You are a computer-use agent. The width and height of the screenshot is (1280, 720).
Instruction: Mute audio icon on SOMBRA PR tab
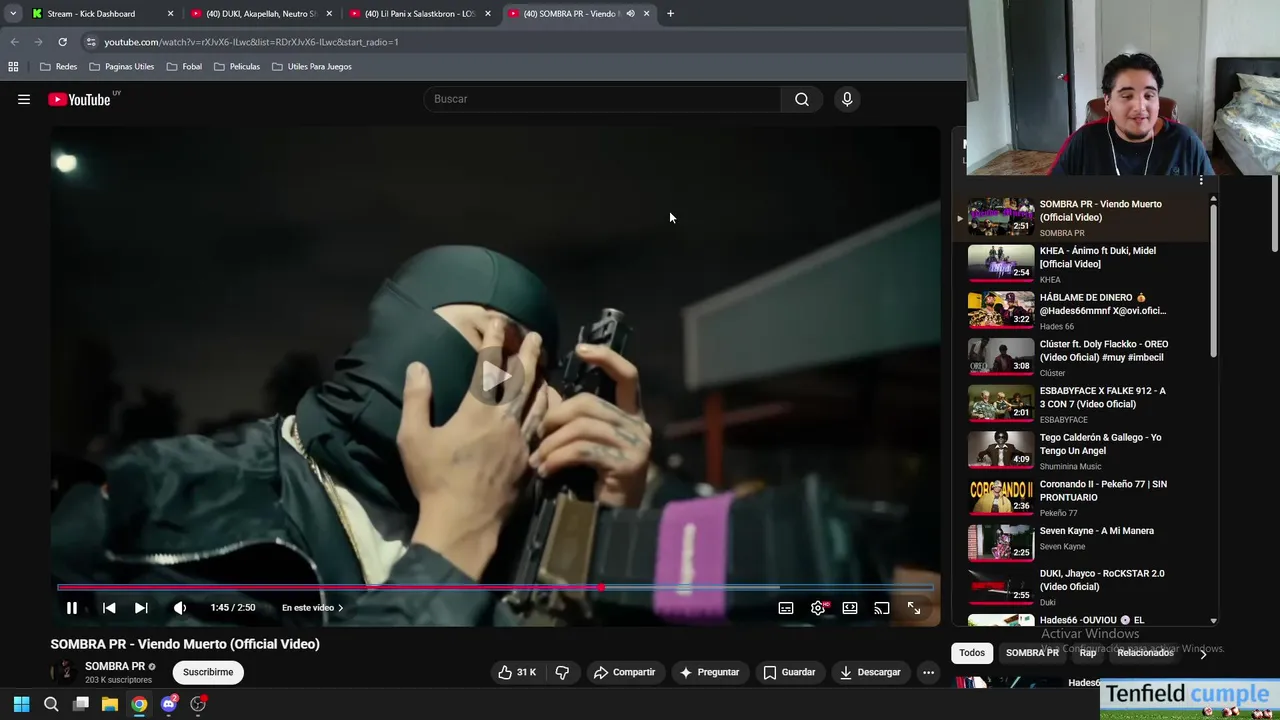point(630,14)
